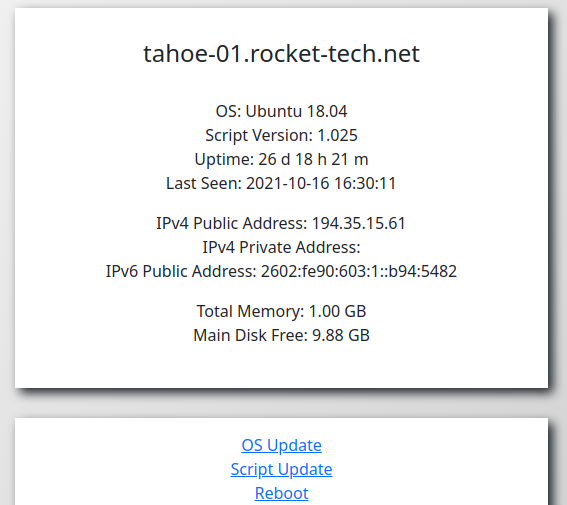Click the Script Version 1.025 text
This screenshot has width=567, height=505.
tap(281, 136)
